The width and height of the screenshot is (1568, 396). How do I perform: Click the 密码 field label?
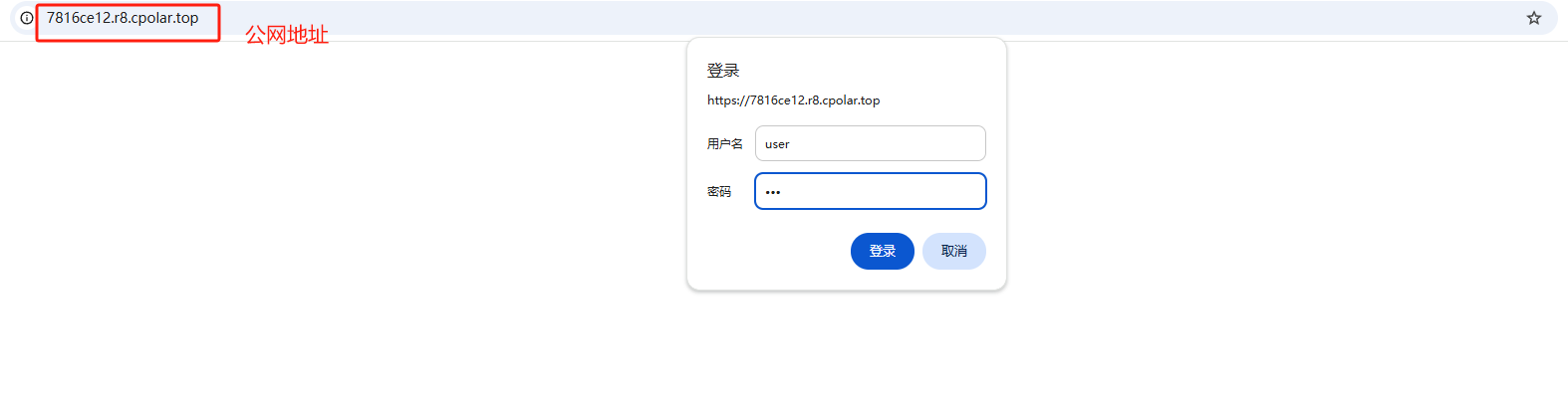[719, 192]
